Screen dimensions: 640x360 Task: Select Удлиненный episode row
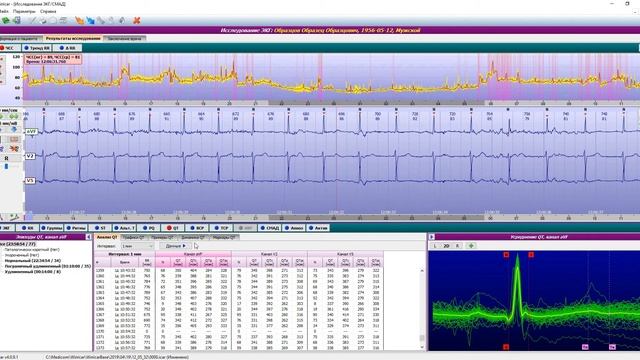coord(33,271)
